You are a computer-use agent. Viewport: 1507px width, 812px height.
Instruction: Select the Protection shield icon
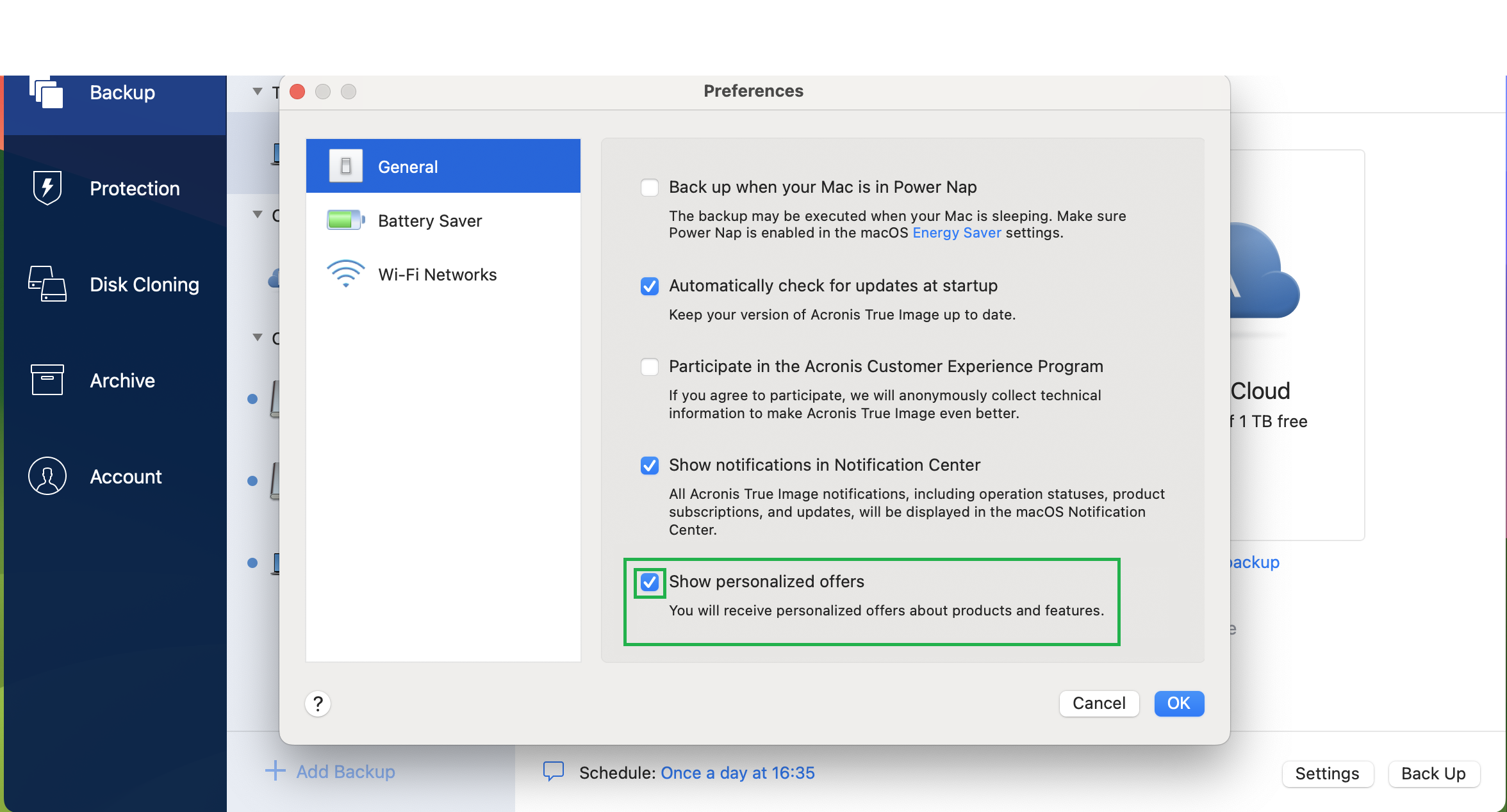[47, 188]
